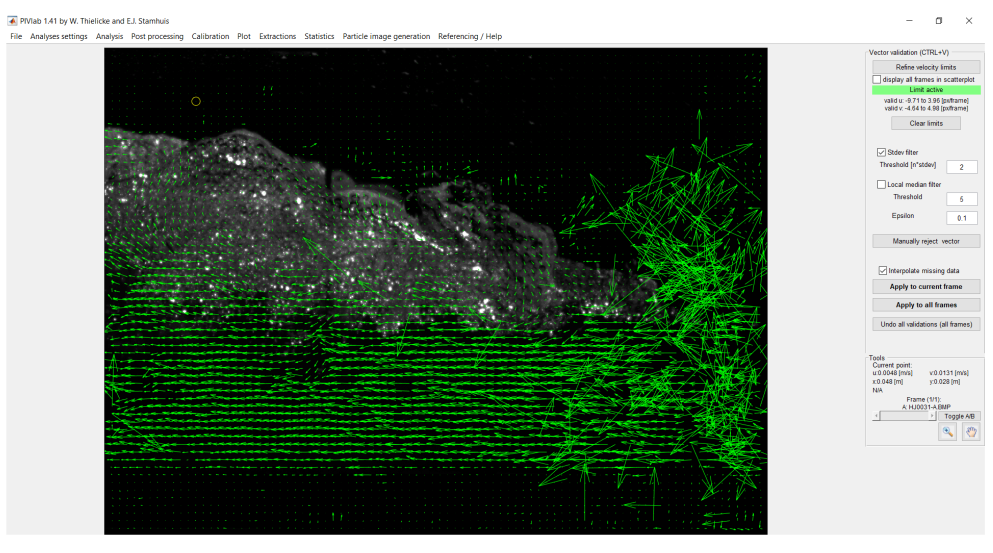The image size is (993, 553).
Task: Click the frame selection slider track
Action: [905, 416]
